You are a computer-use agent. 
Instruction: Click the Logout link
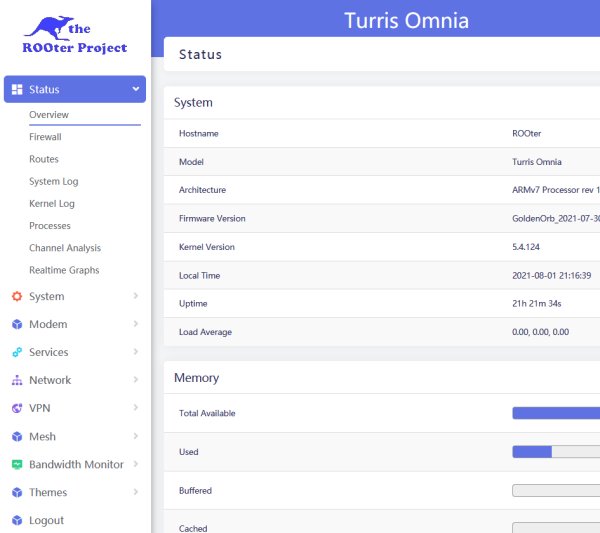[46, 520]
